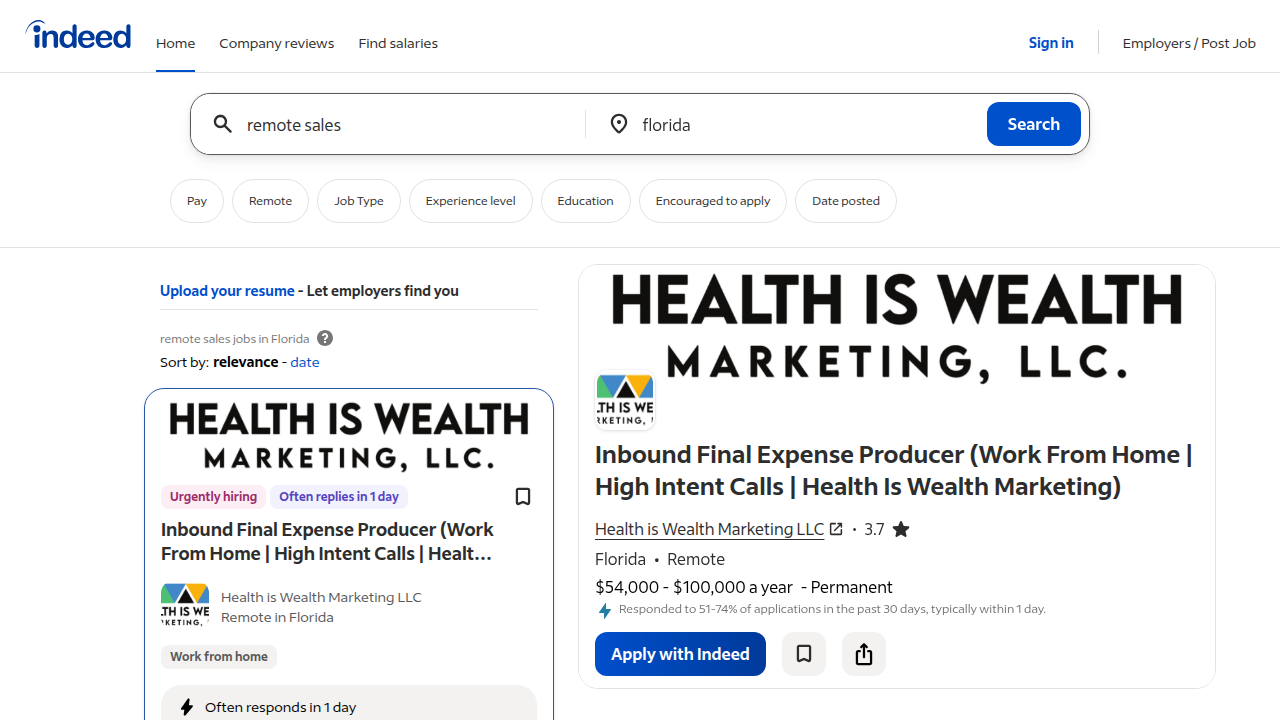
Task: Open help icon beside remote sales jobs
Action: coord(325,338)
